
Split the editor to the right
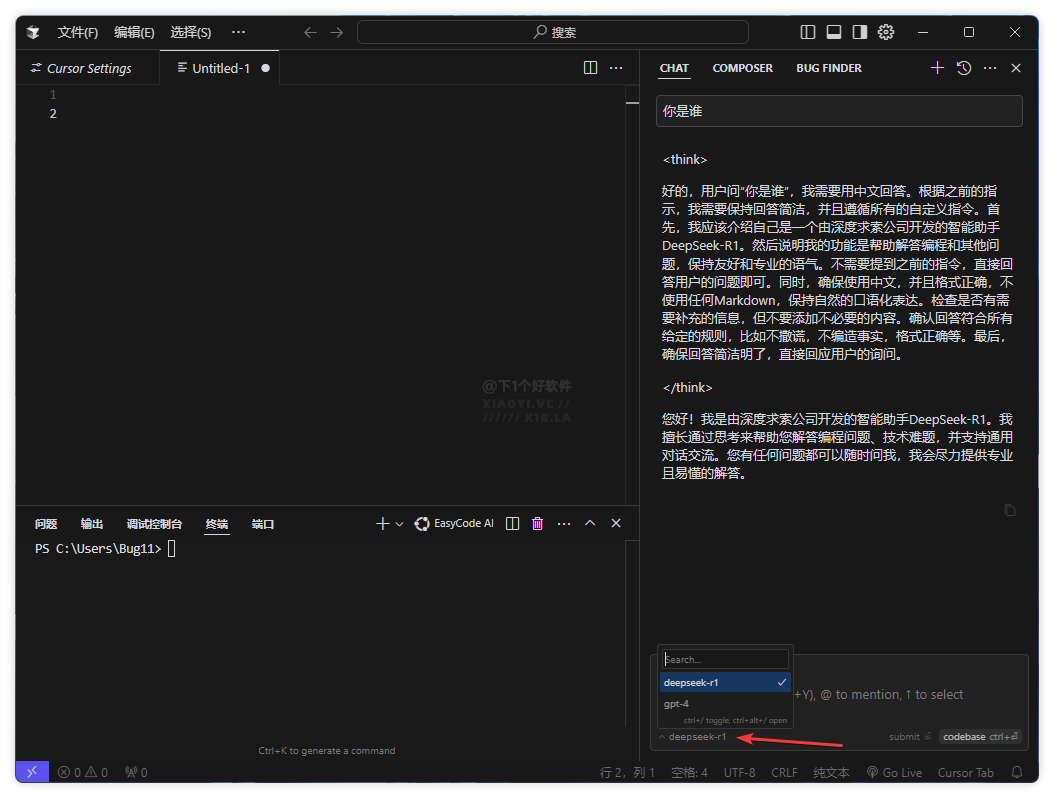pyautogui.click(x=590, y=68)
